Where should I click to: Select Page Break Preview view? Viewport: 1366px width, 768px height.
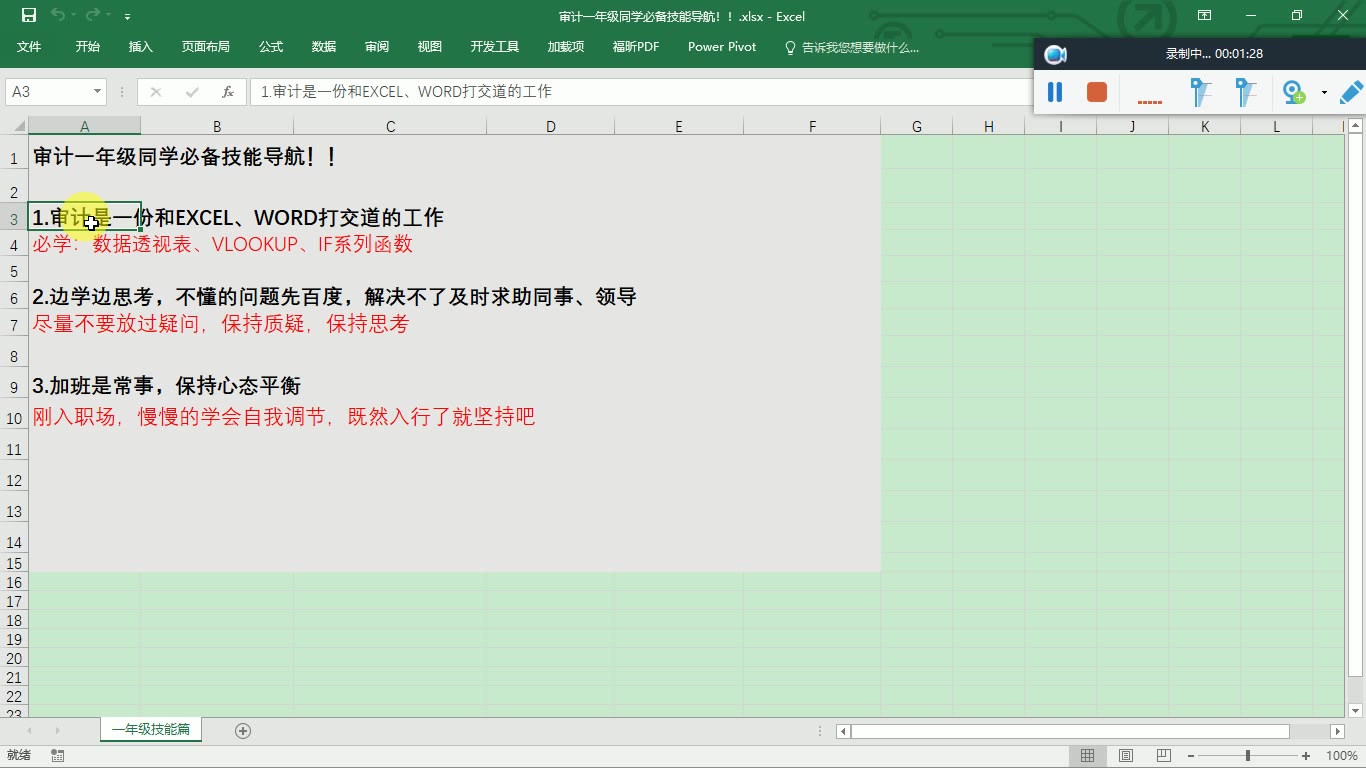tap(1160, 755)
